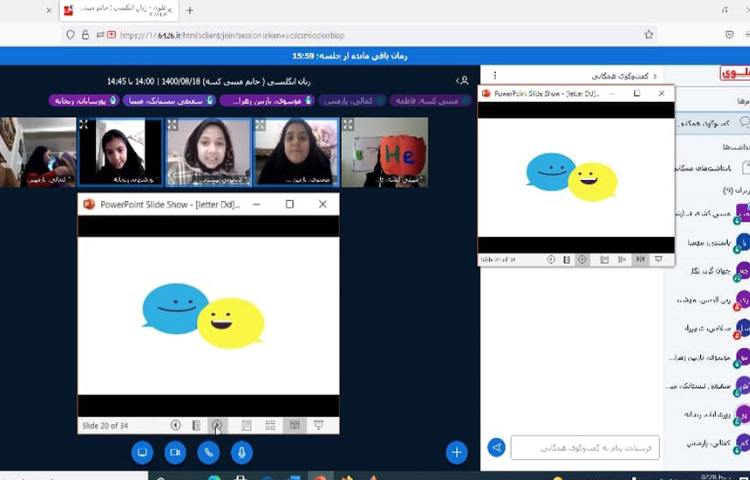Open the blue plus actions button
Image resolution: width=750 pixels, height=480 pixels.
[x=457, y=452]
